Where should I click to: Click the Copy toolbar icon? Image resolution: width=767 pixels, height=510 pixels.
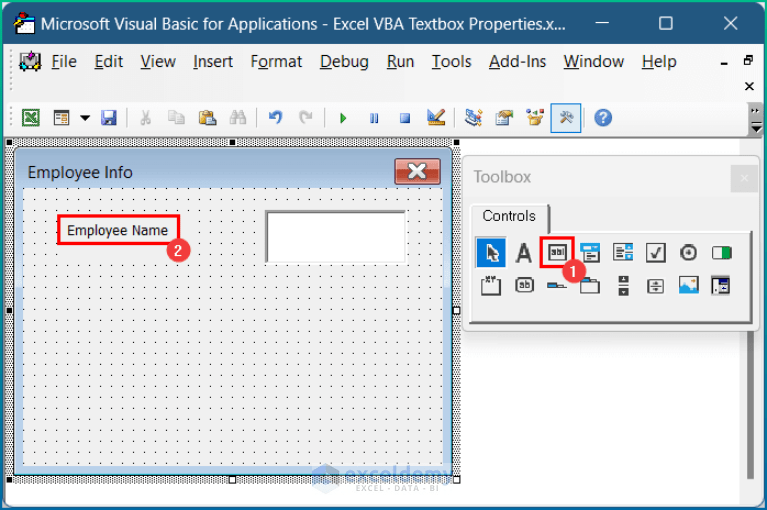[176, 118]
